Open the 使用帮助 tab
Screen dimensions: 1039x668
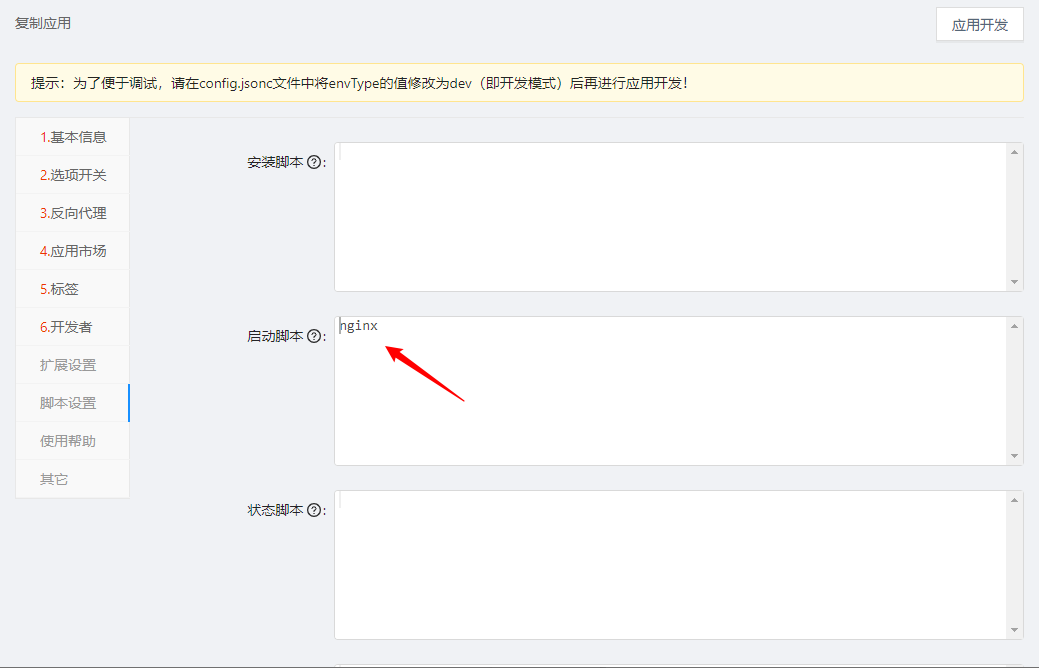tap(68, 441)
